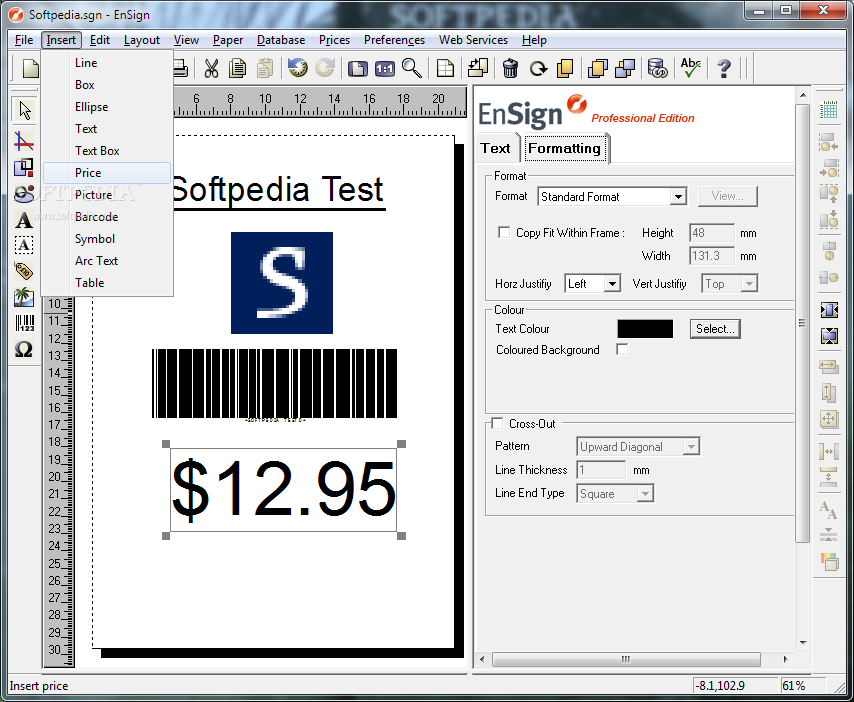This screenshot has width=854, height=702.
Task: Switch to the Formatting tab
Action: click(564, 148)
